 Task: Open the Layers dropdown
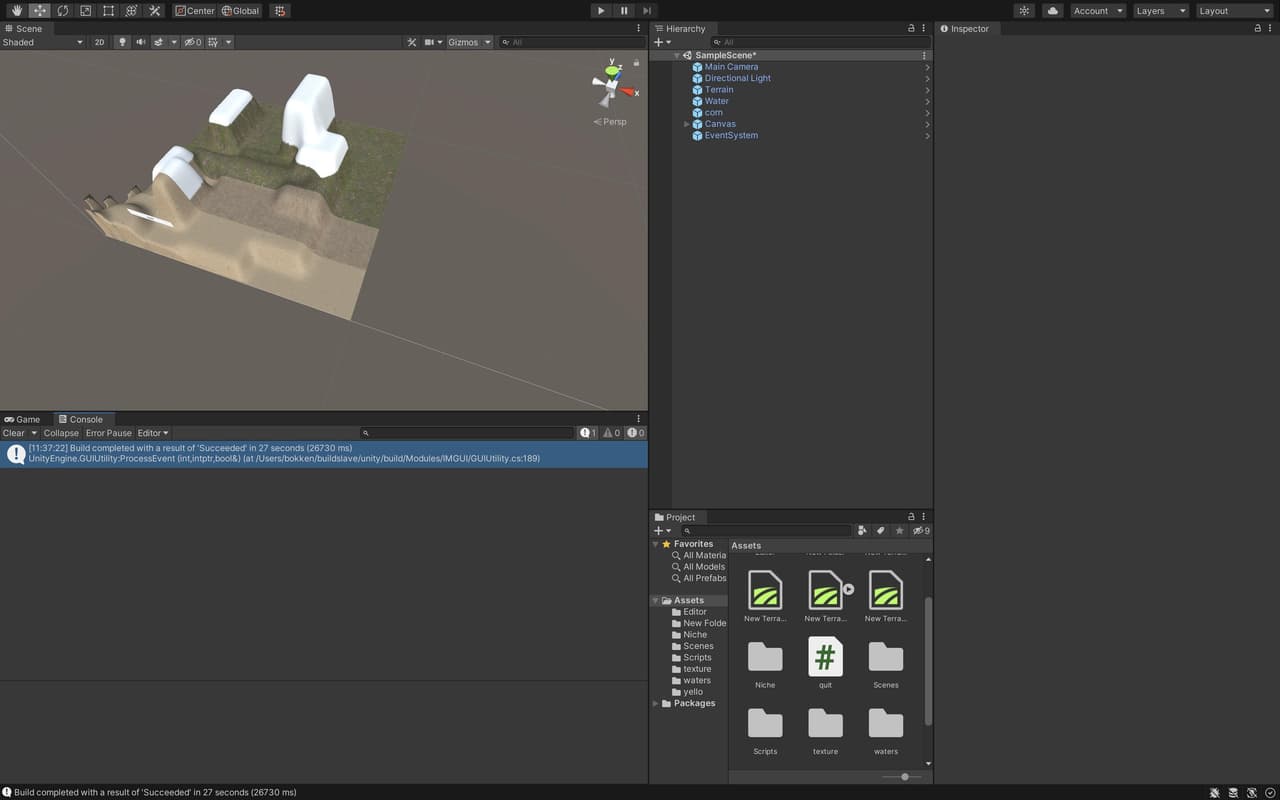tap(1161, 11)
